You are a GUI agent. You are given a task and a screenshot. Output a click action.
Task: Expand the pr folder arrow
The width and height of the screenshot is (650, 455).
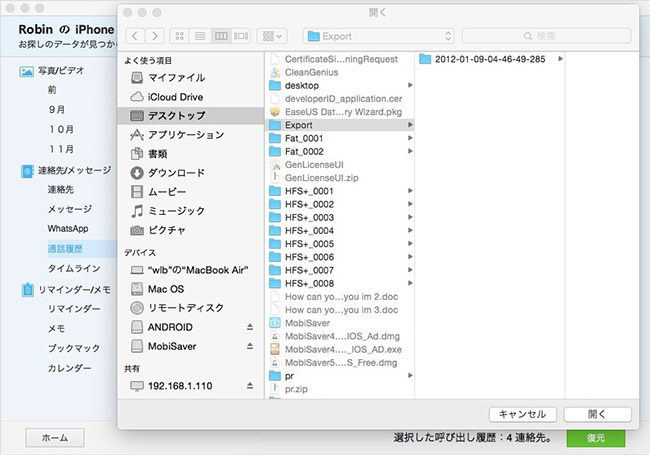point(410,376)
